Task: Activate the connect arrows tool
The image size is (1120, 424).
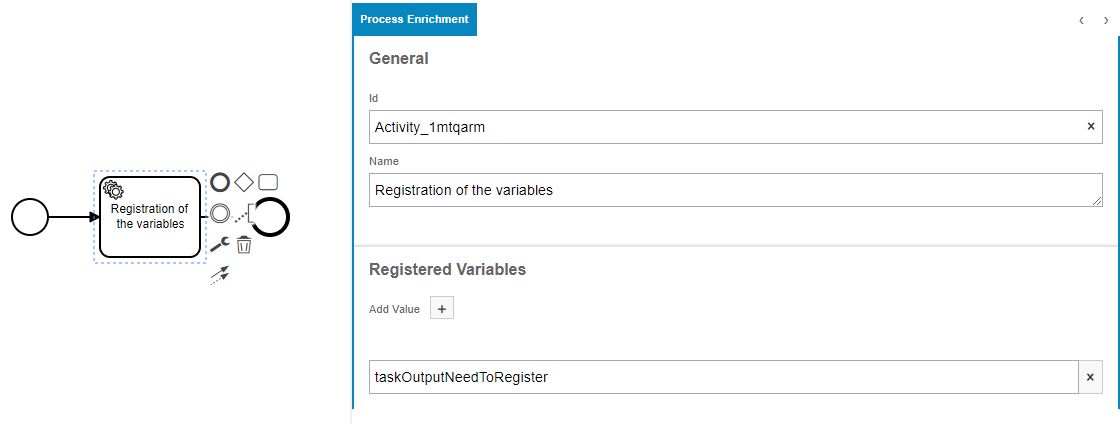Action: (x=219, y=276)
